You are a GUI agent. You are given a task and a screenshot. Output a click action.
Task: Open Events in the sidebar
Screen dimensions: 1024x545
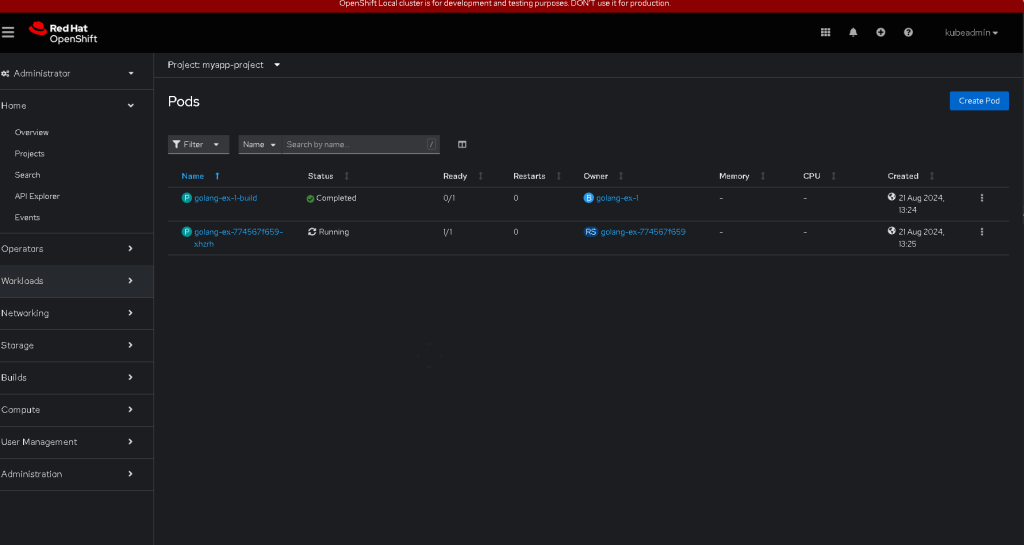pyautogui.click(x=27, y=217)
